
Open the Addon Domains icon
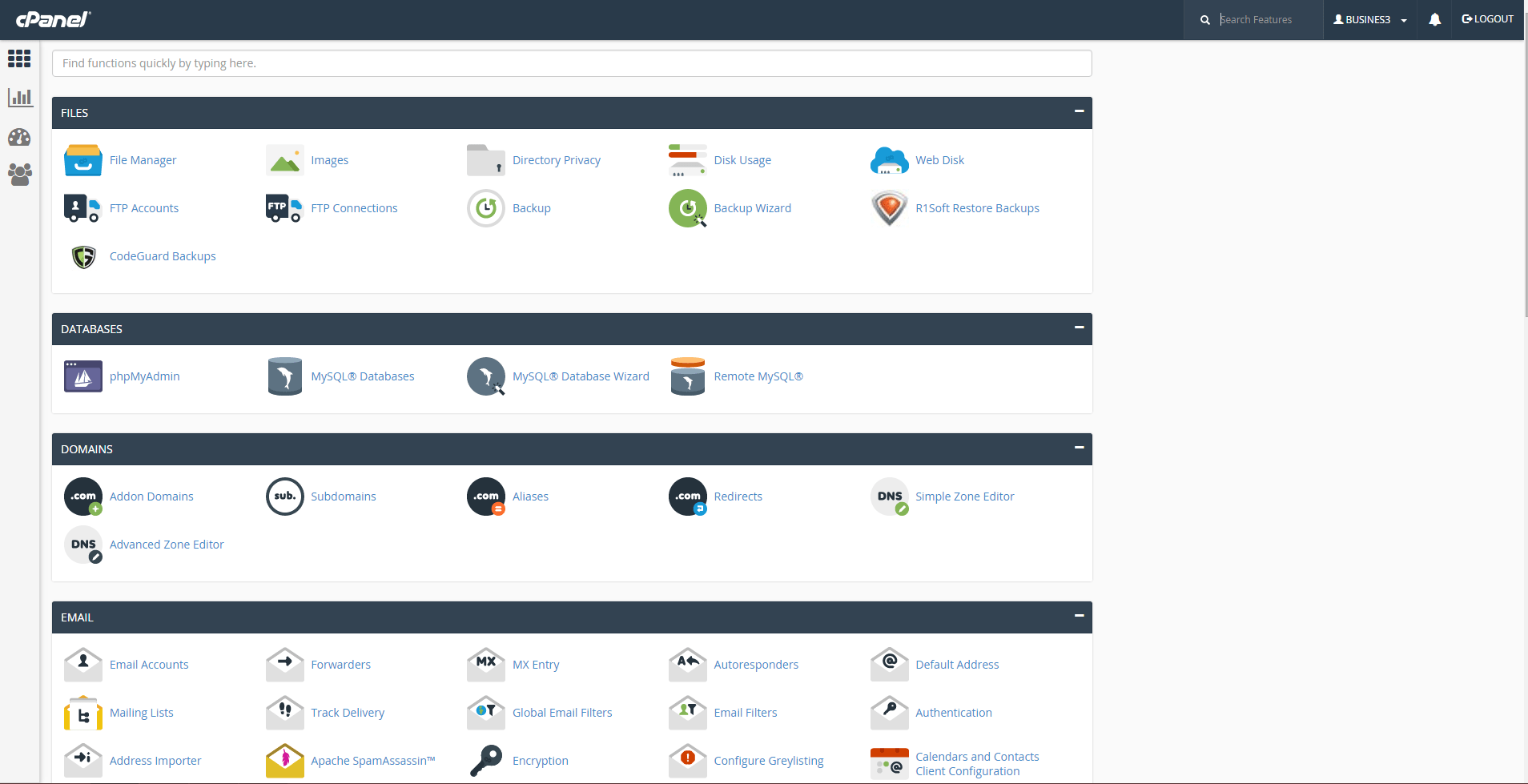83,497
